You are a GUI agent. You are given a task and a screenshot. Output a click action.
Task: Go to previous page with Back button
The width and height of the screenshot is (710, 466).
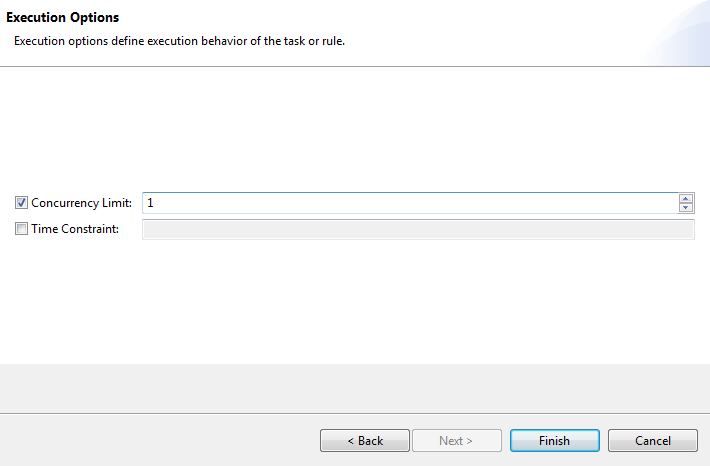click(x=365, y=441)
